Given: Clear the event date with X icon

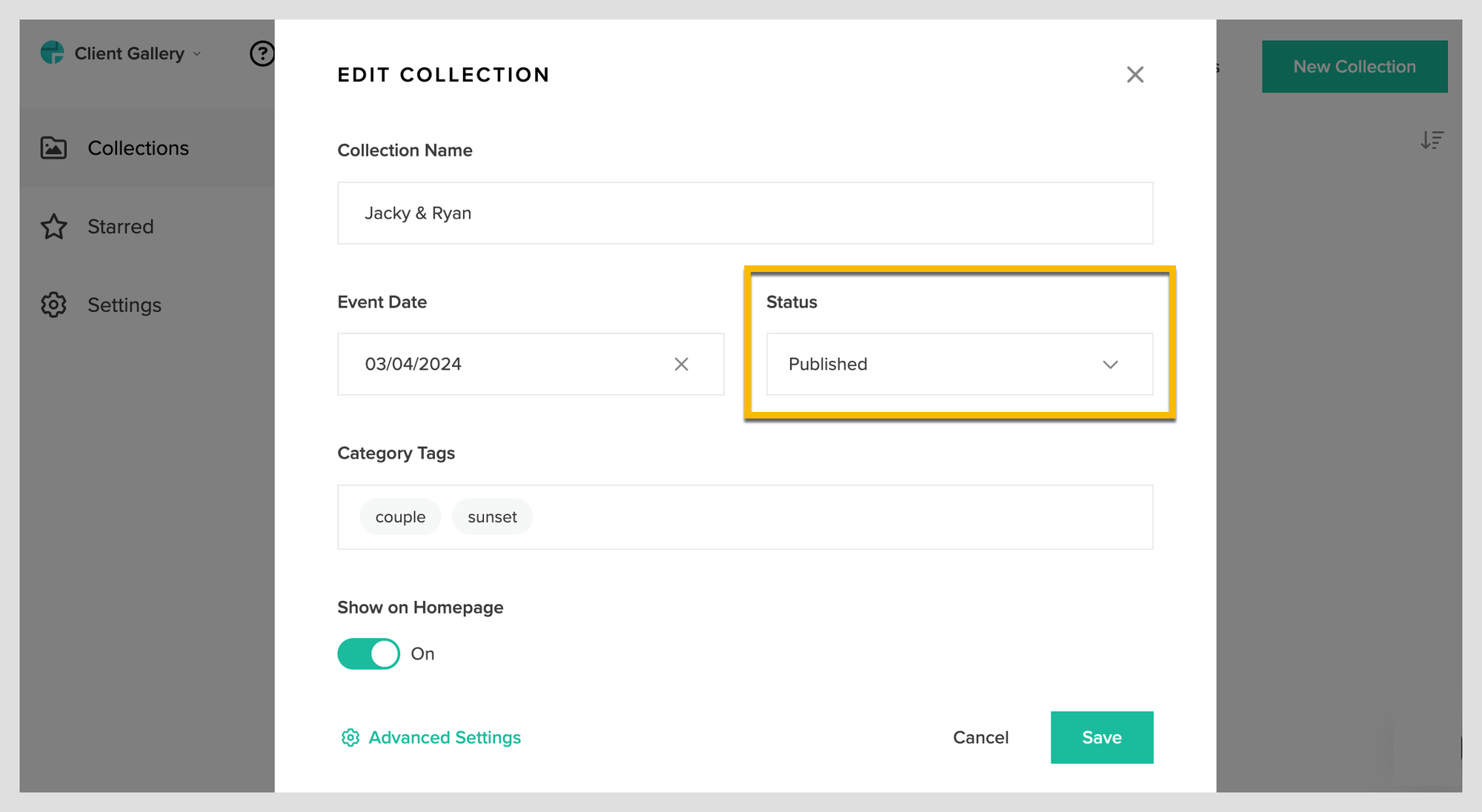Looking at the screenshot, I should (x=681, y=364).
